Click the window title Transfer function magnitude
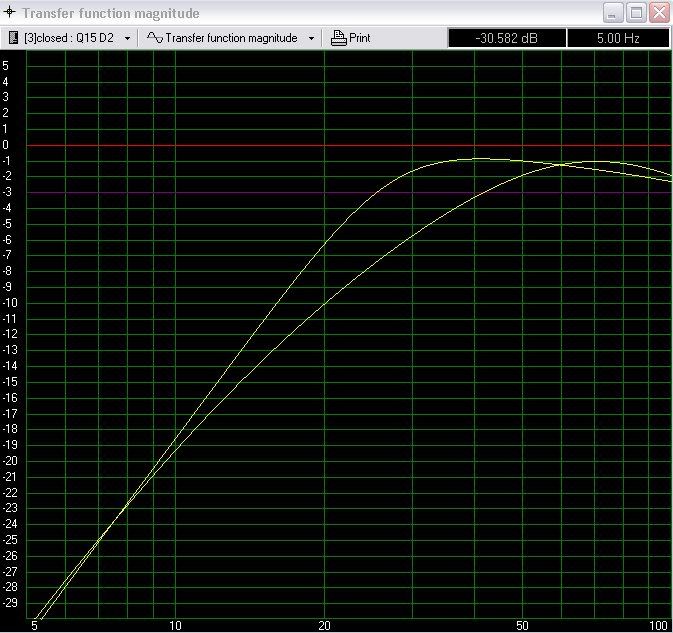The width and height of the screenshot is (673, 633). coord(111,13)
